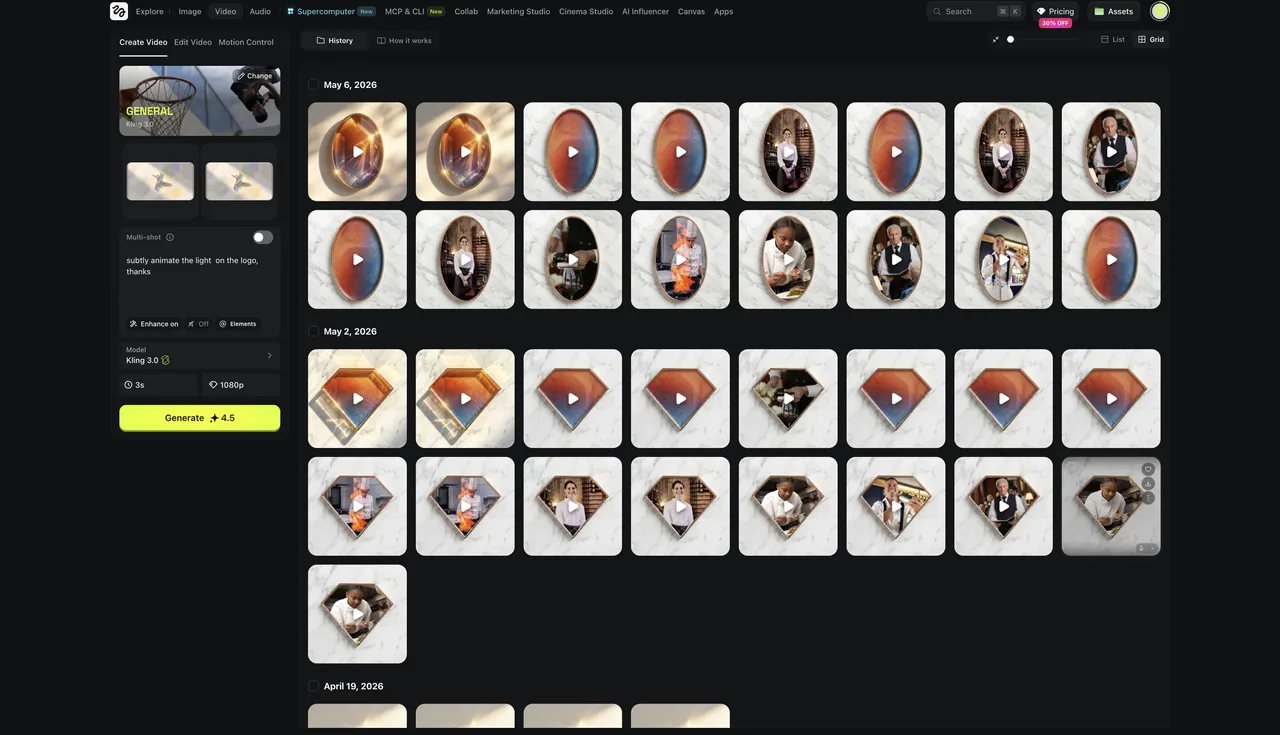
Task: Click the prompt text 'subtly animate the light'
Action: click(x=169, y=260)
